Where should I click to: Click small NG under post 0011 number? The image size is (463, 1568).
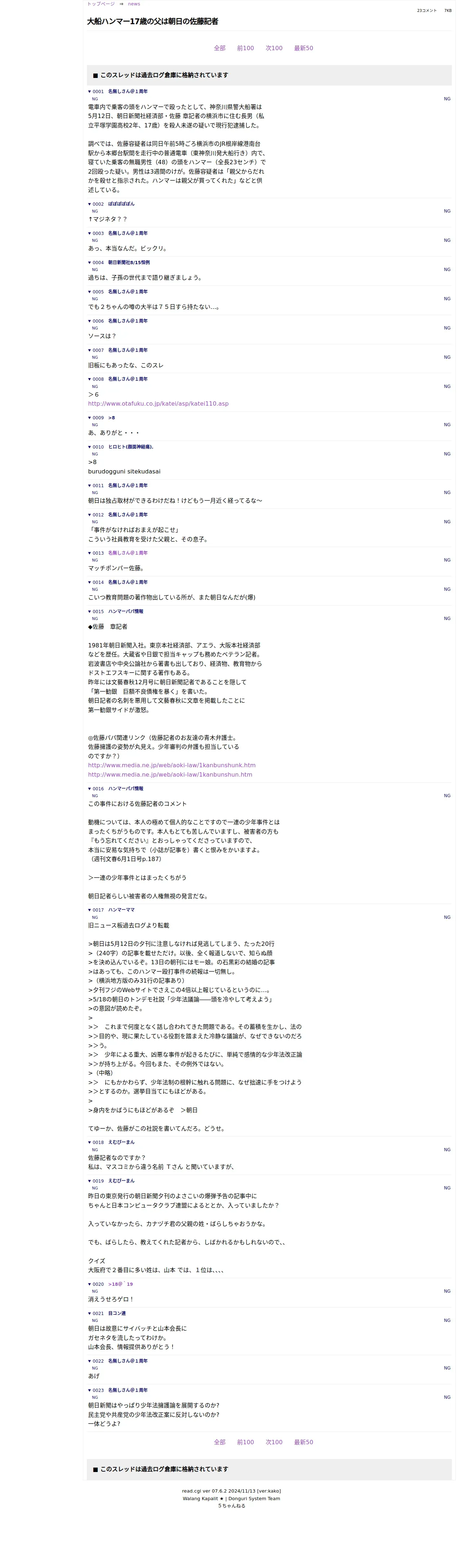click(x=95, y=493)
